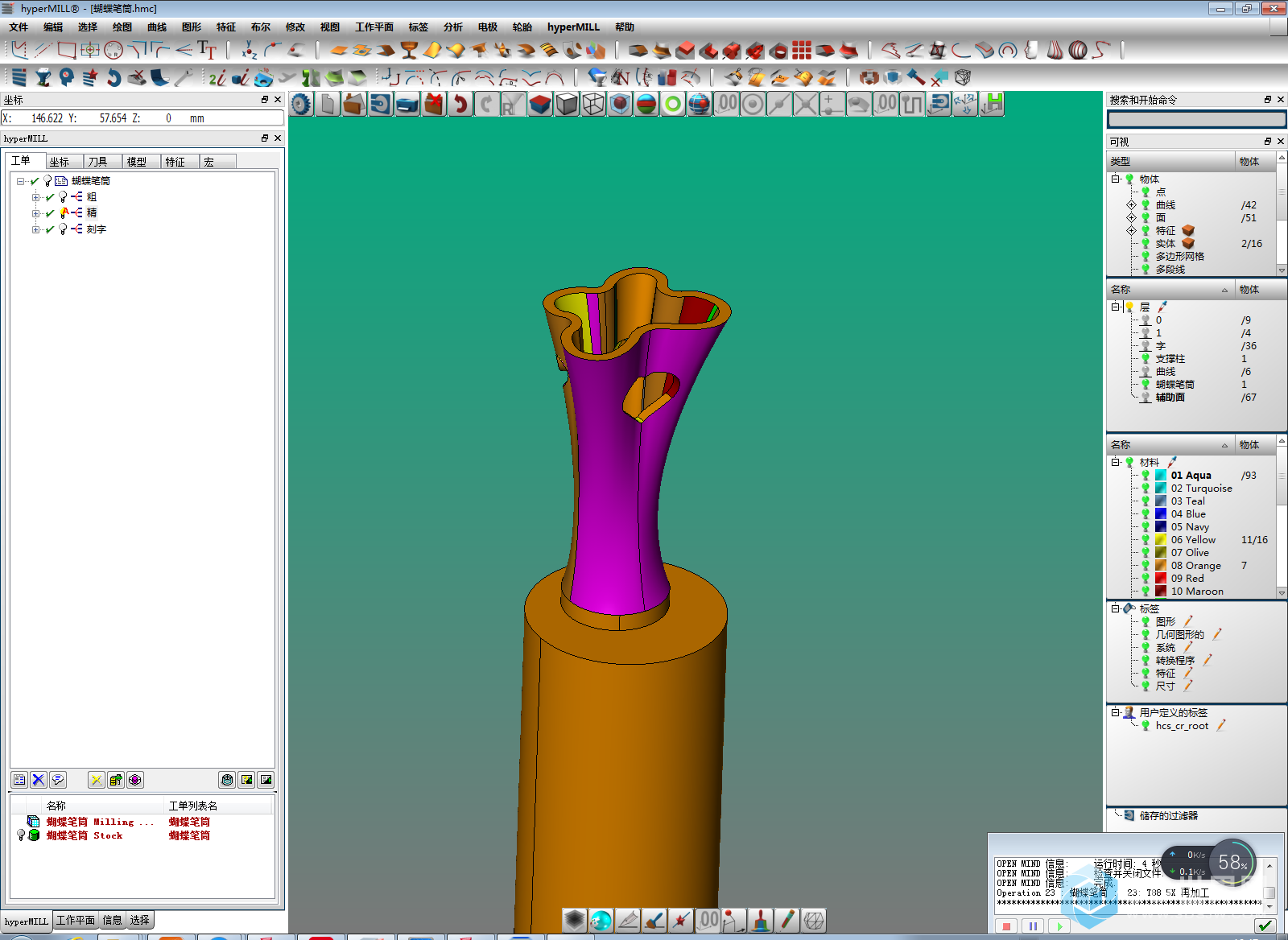The width and height of the screenshot is (1288, 940).
Task: Click the print icon in viewport toolbar
Action: [407, 104]
